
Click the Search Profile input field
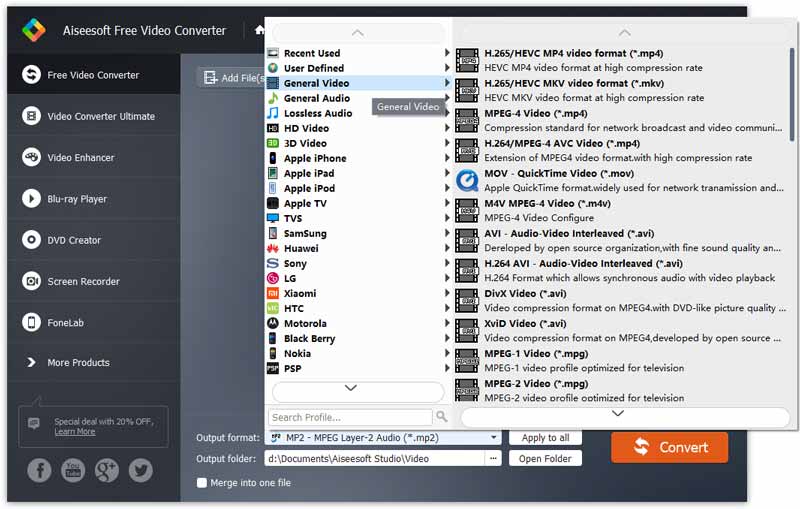351,417
